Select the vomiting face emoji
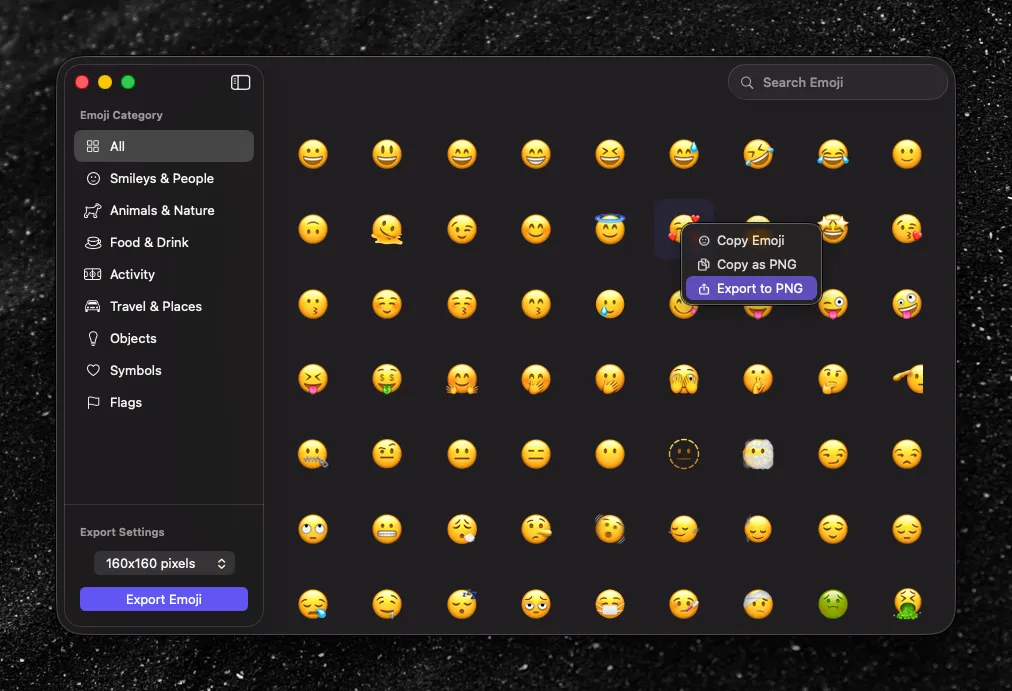This screenshot has width=1012, height=691. pyautogui.click(x=907, y=604)
